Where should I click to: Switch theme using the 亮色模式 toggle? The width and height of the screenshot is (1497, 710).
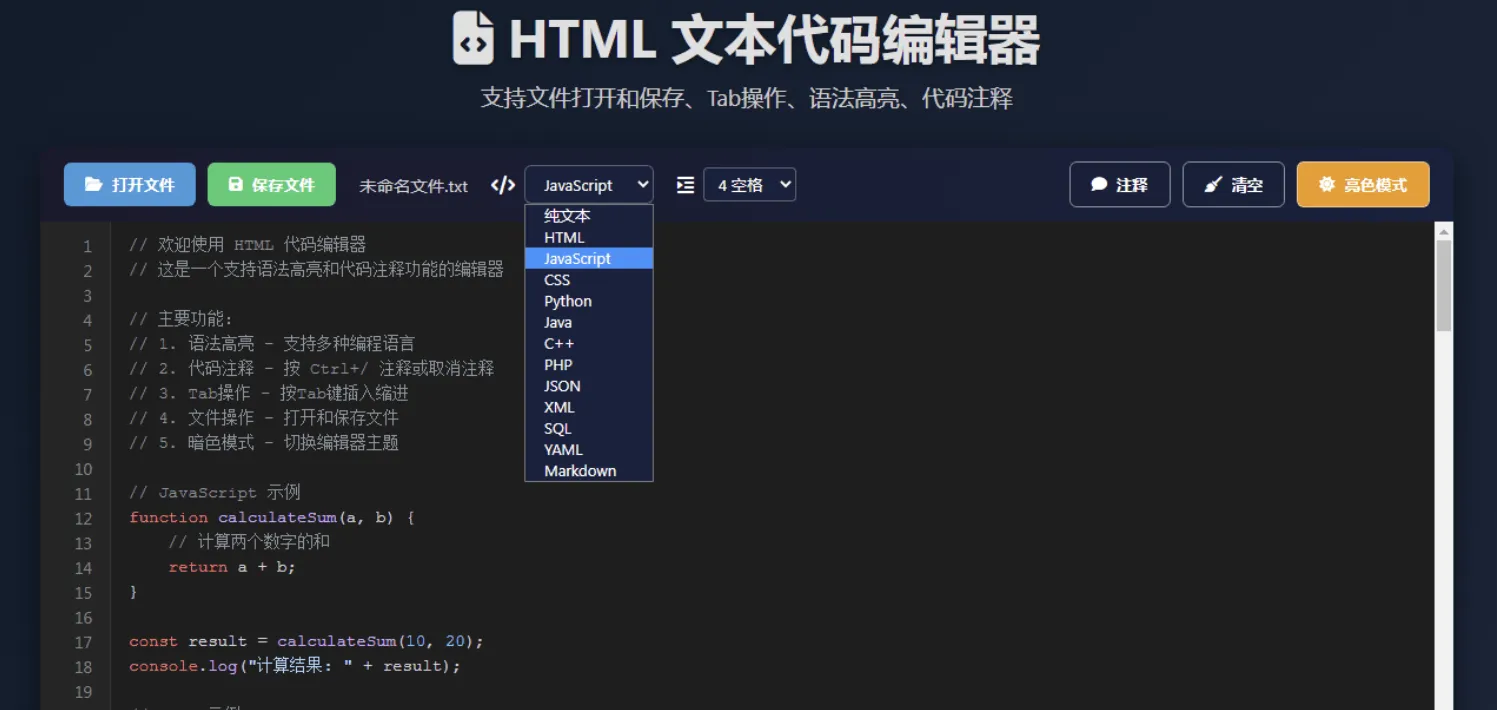tap(1362, 184)
